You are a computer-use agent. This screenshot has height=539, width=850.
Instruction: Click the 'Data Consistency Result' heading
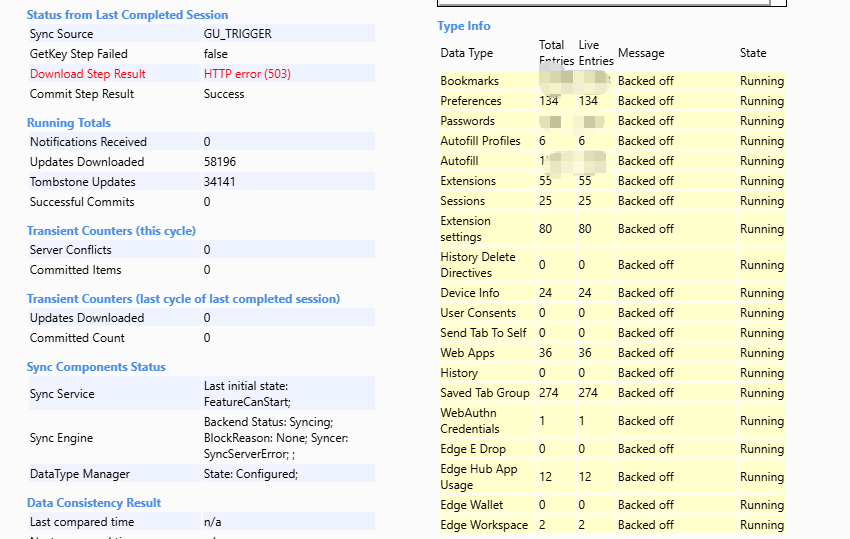click(94, 503)
